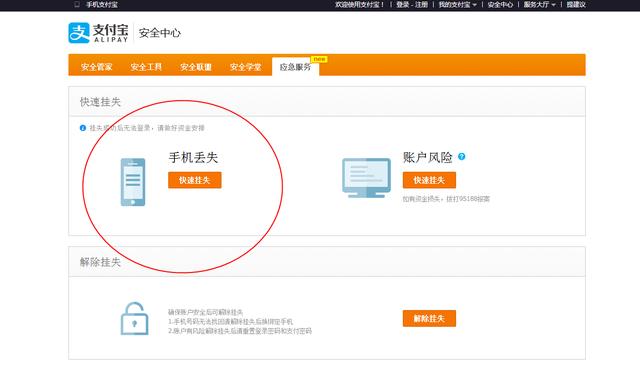The width and height of the screenshot is (640, 368).
Task: Click the 安全中心 title beside logo
Action: [x=160, y=33]
